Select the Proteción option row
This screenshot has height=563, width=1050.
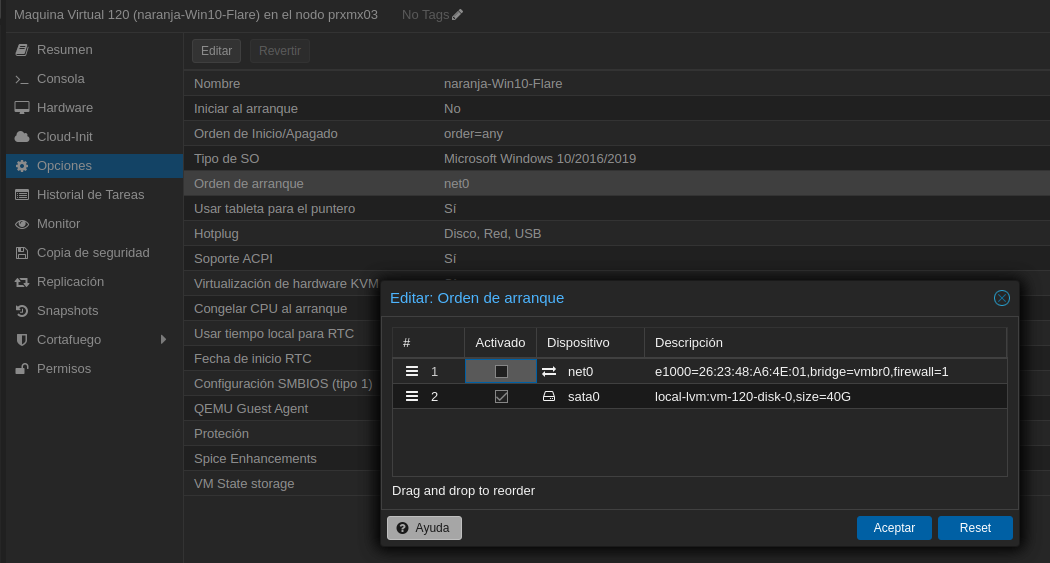tap(282, 434)
